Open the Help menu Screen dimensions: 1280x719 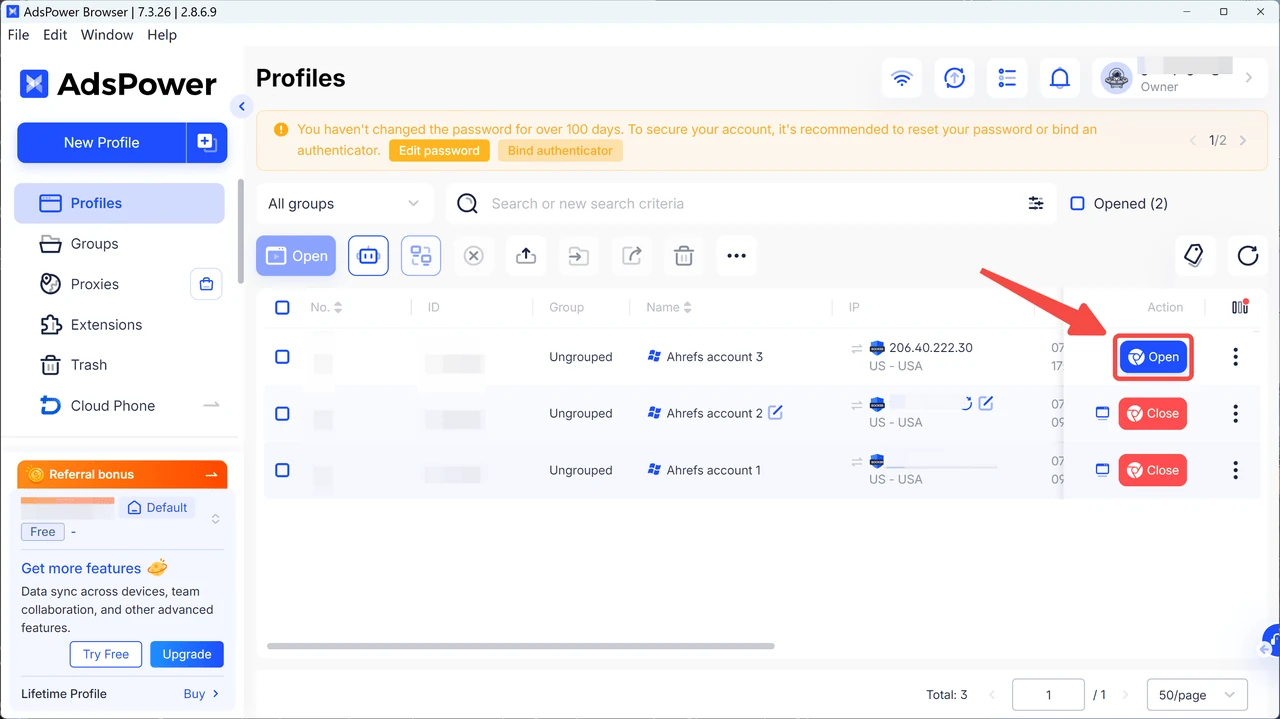(x=162, y=34)
